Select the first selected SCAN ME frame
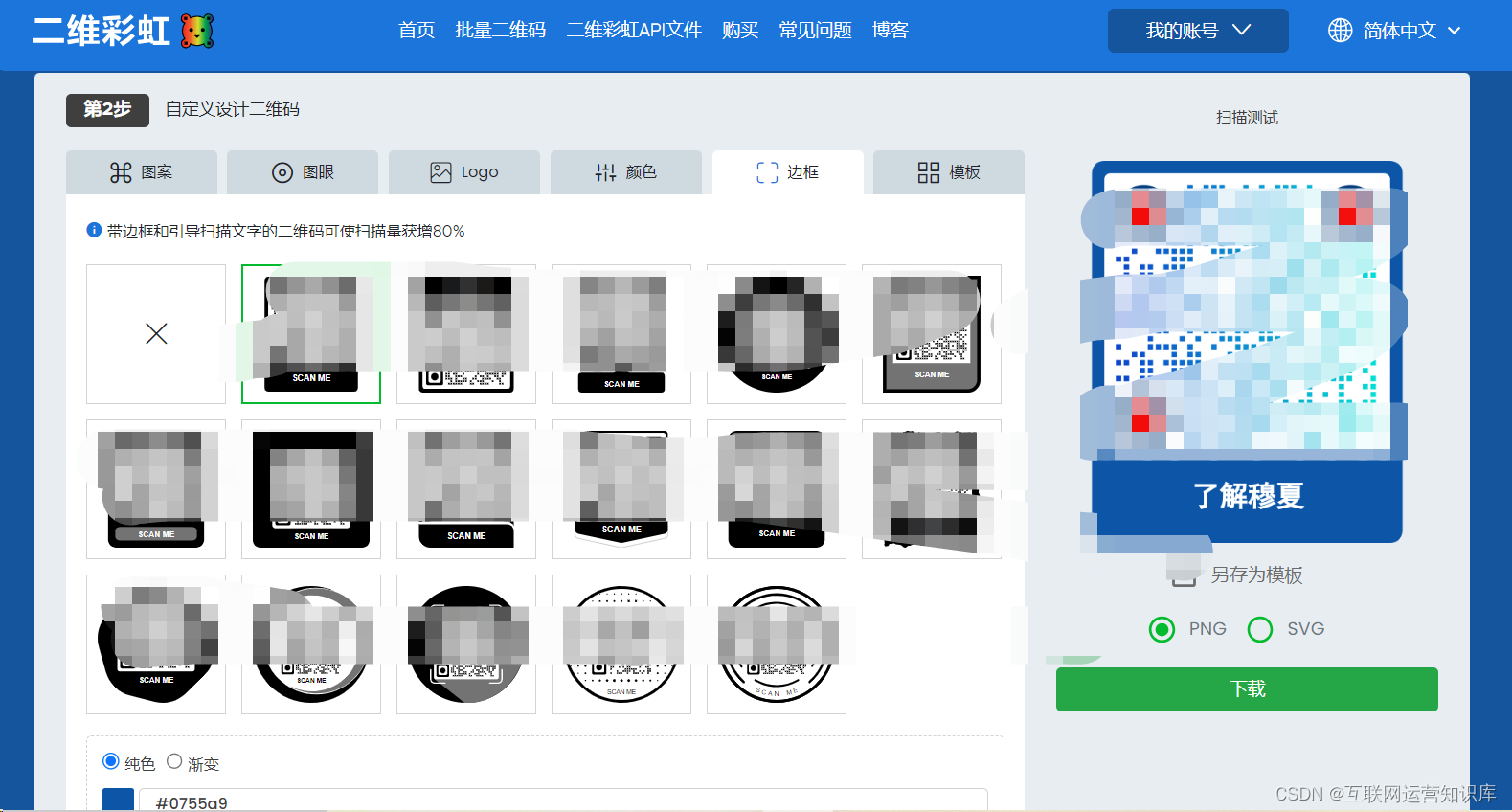 (311, 334)
